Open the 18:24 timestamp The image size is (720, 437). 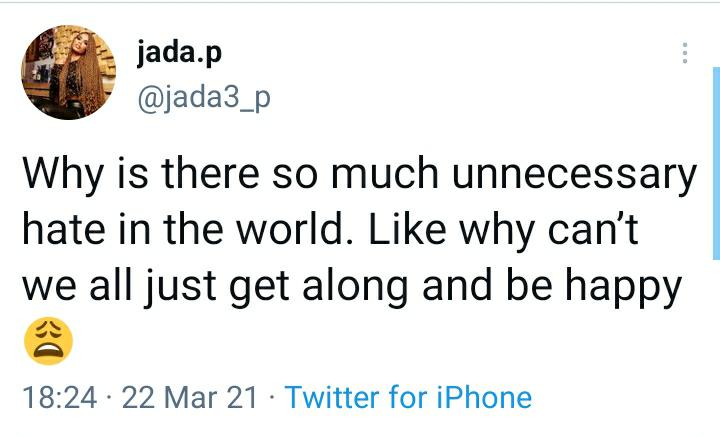[x=60, y=398]
